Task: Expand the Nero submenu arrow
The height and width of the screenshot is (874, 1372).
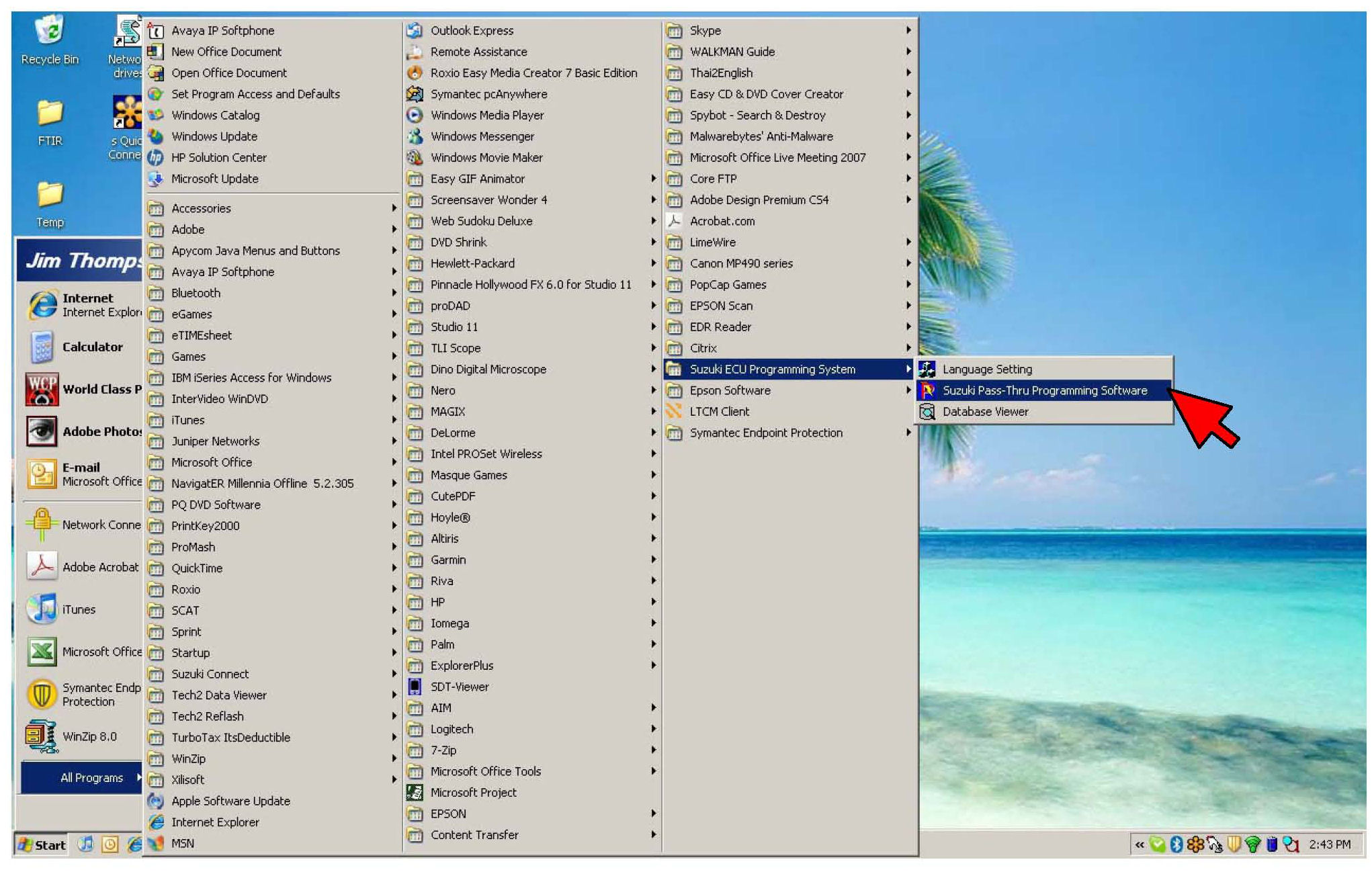Action: click(x=653, y=390)
